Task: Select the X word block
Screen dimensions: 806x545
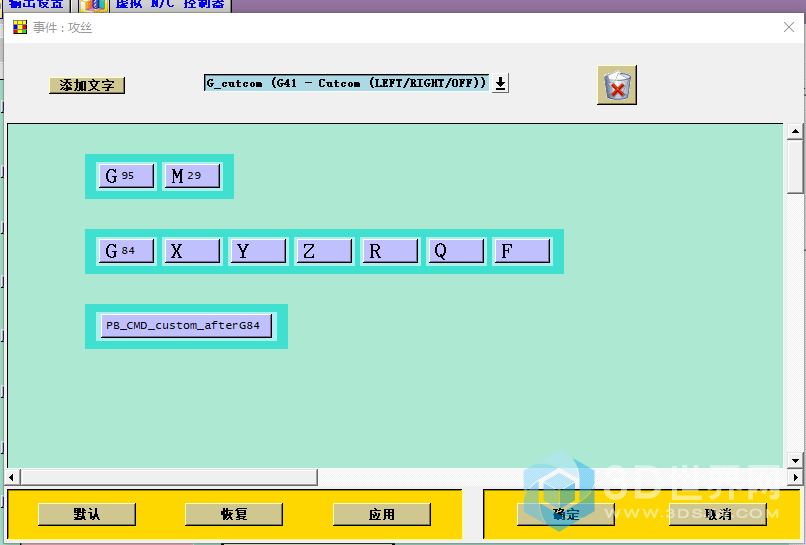Action: point(192,251)
